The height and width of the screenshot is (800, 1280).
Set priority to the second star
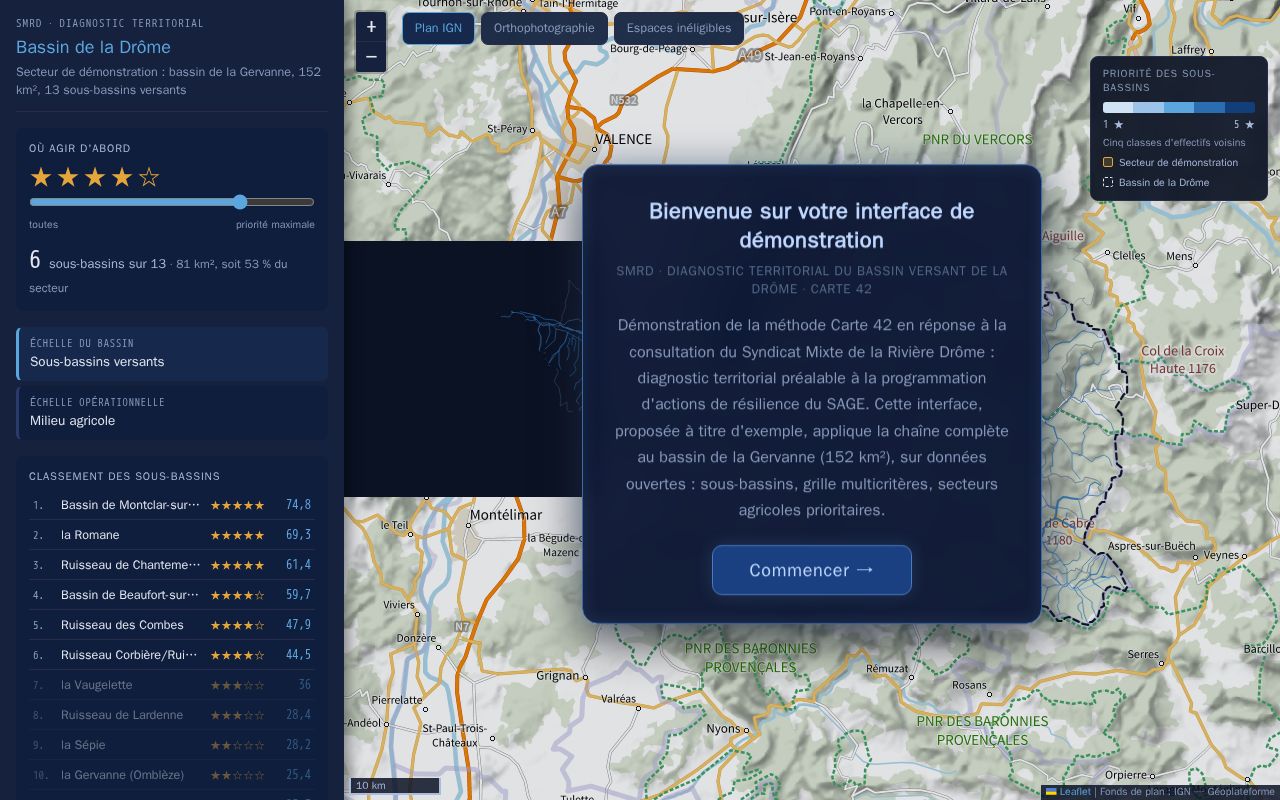(68, 178)
